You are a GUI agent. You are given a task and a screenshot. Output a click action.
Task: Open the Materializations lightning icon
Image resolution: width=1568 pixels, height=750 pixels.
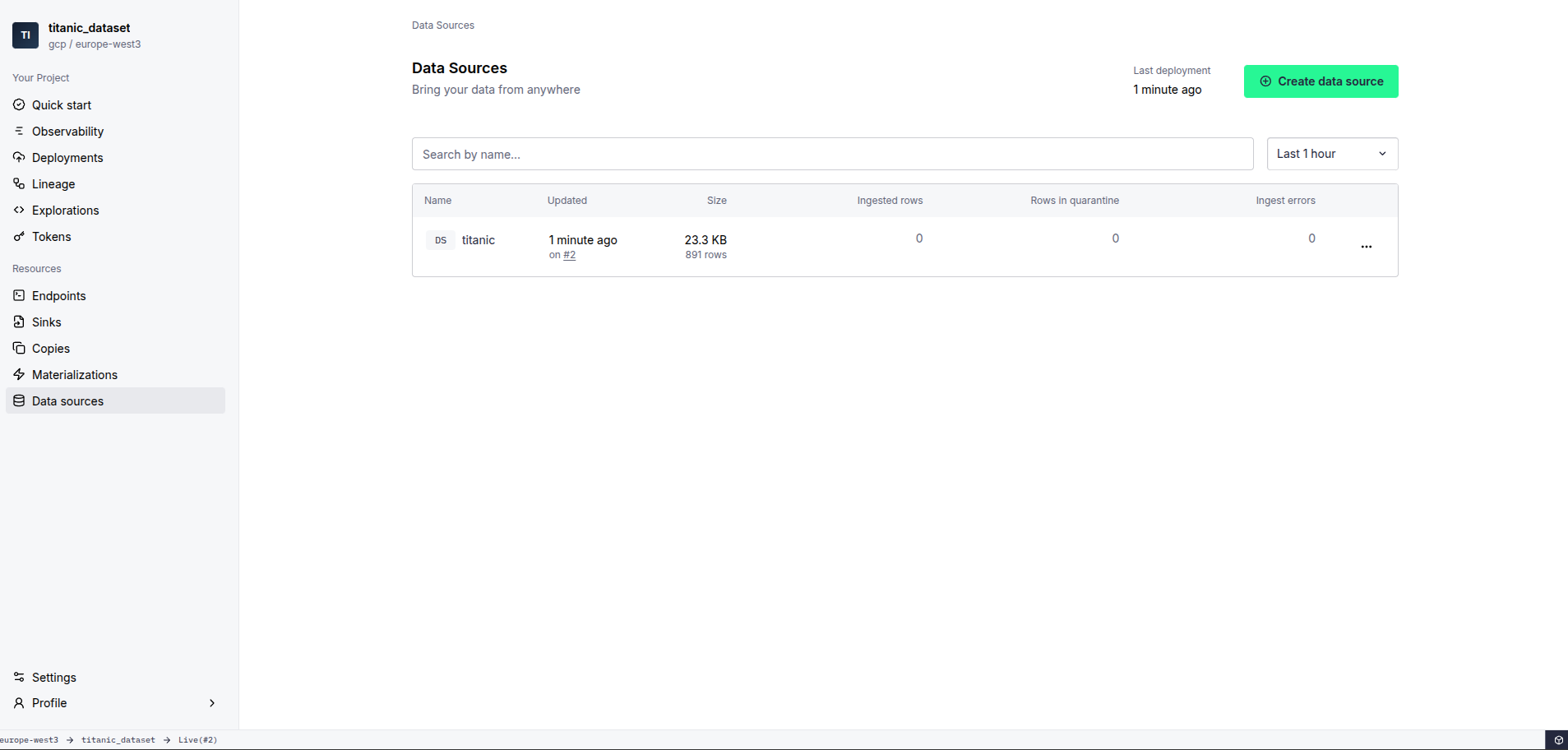20,374
